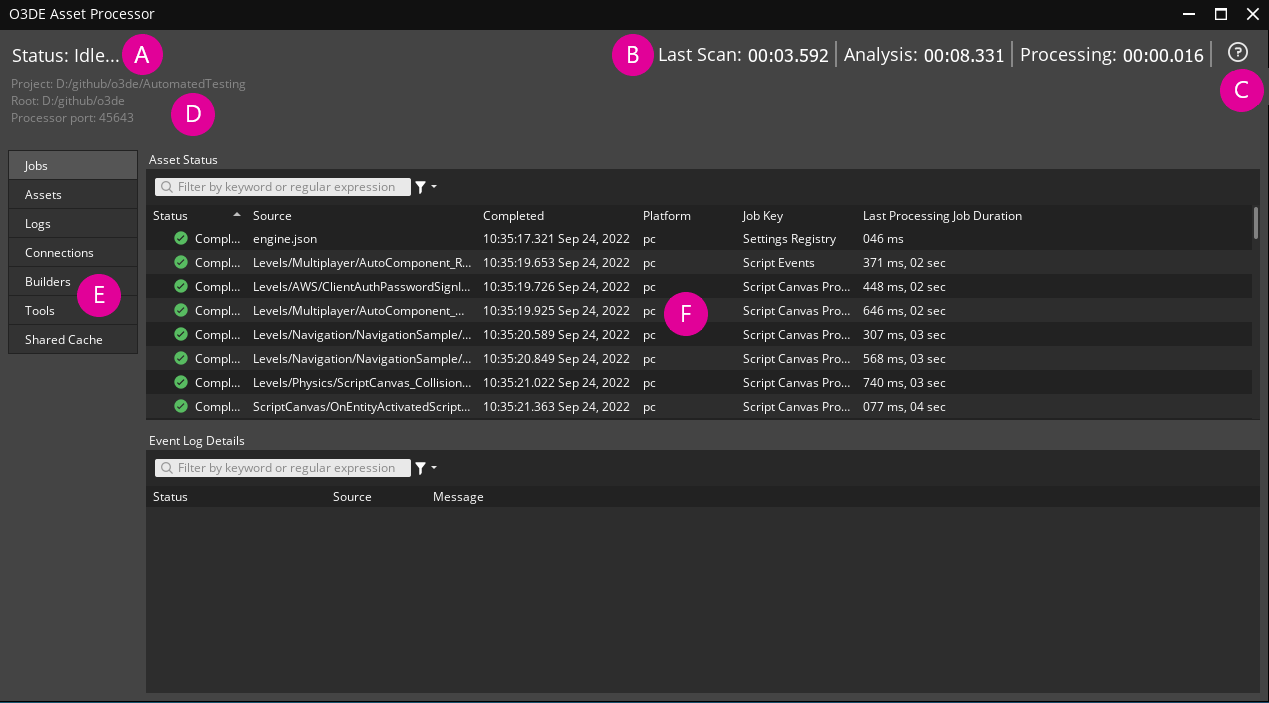This screenshot has width=1269, height=703.
Task: Open the Help icon at top right
Action: (x=1238, y=53)
